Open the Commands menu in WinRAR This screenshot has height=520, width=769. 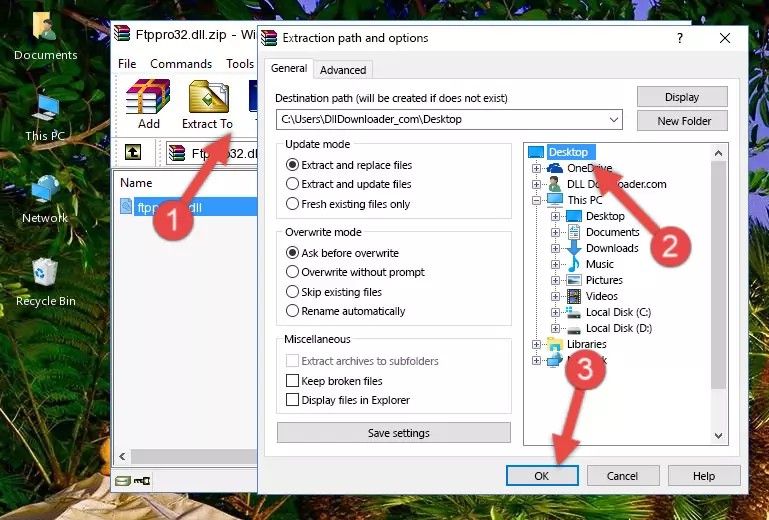tap(181, 64)
